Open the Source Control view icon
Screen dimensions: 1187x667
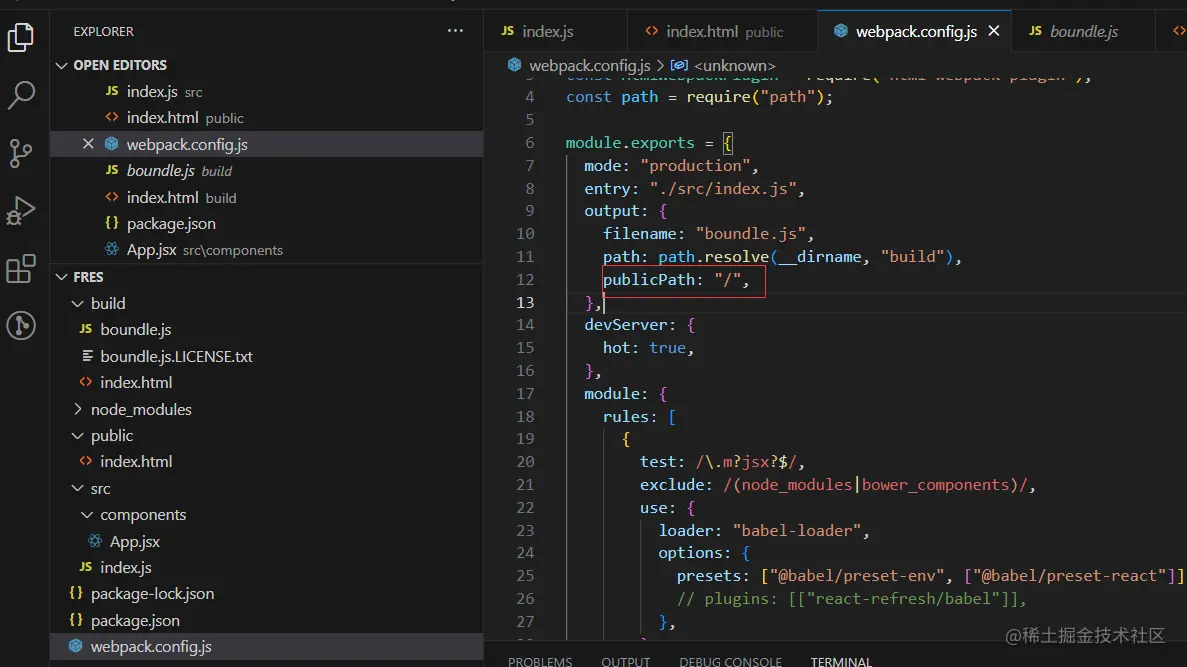pos(20,153)
